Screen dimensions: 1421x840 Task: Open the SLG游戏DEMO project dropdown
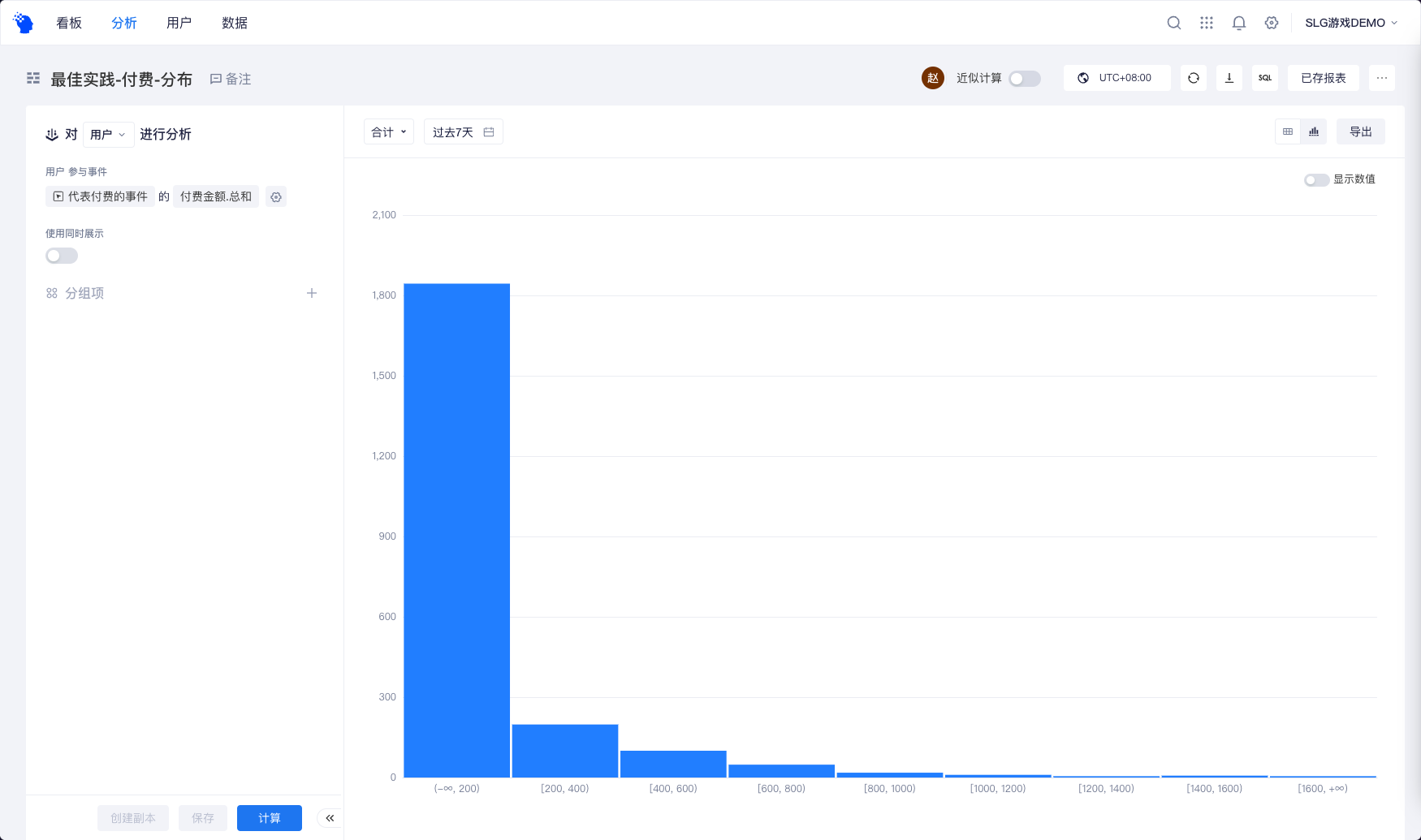[1351, 23]
